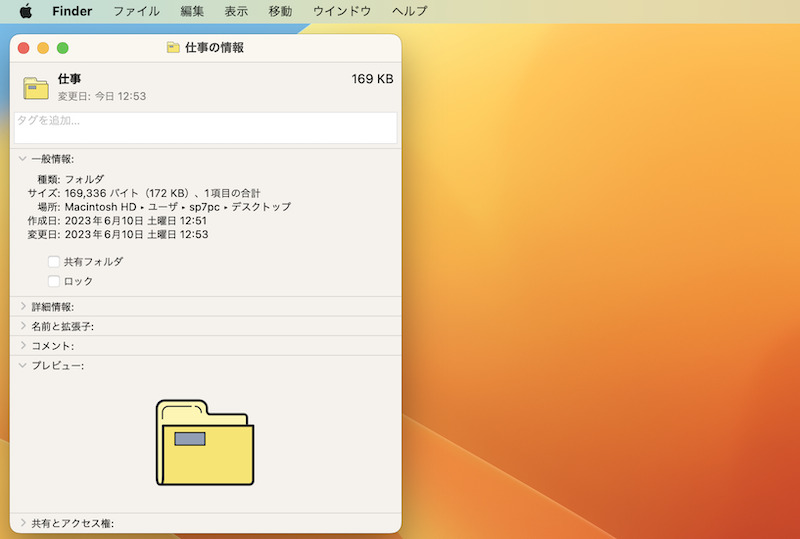Expand the 詳細情報 section
800x539 pixels.
click(23, 307)
